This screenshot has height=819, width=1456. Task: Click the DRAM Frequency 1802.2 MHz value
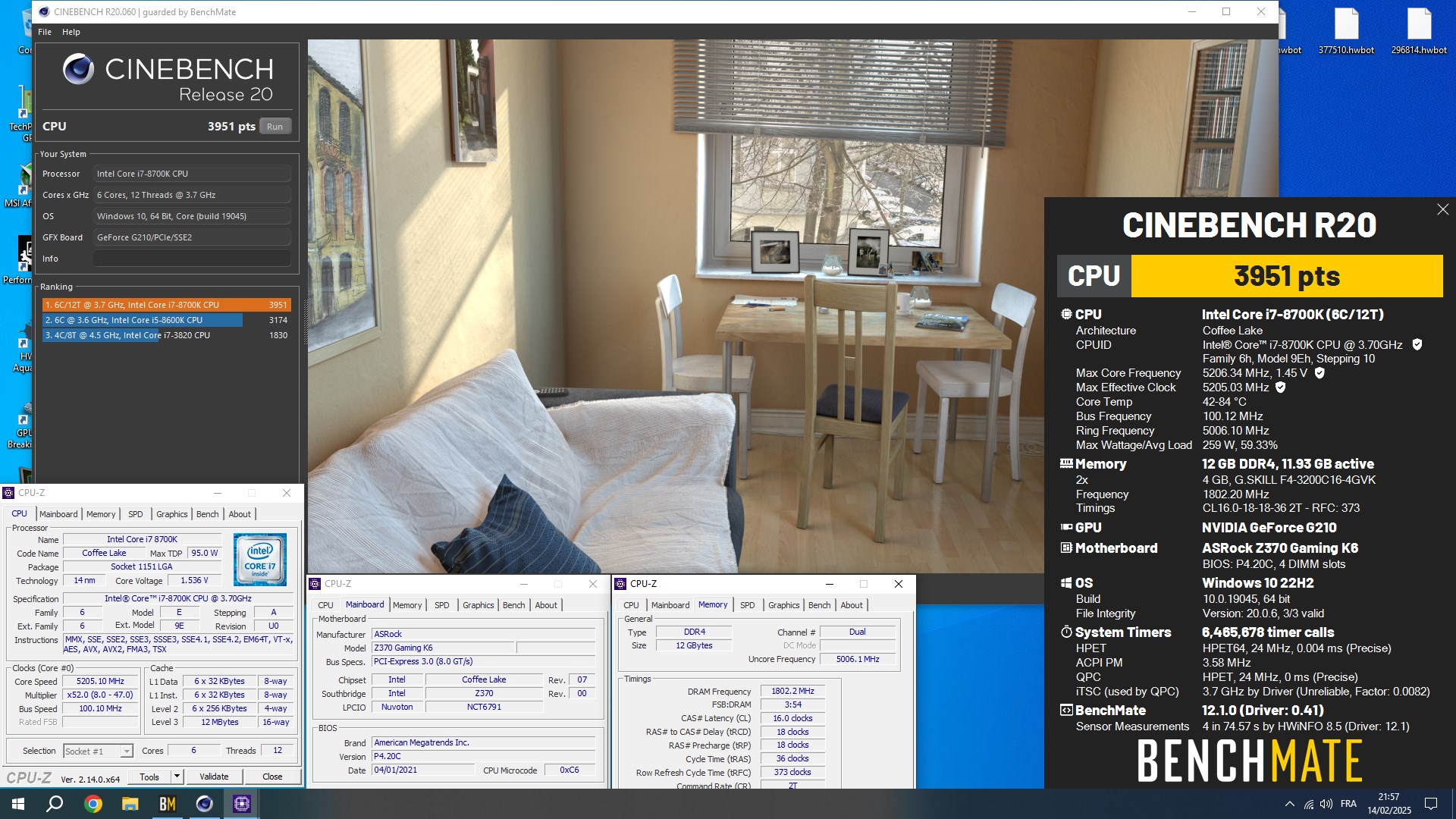click(792, 691)
